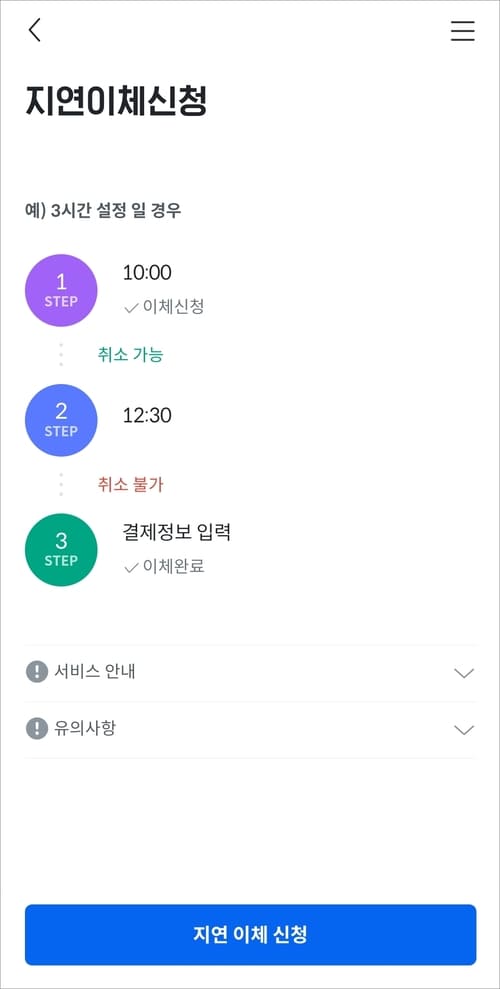500x989 pixels.
Task: Click the 결제정보 입력 step text
Action: (177, 532)
